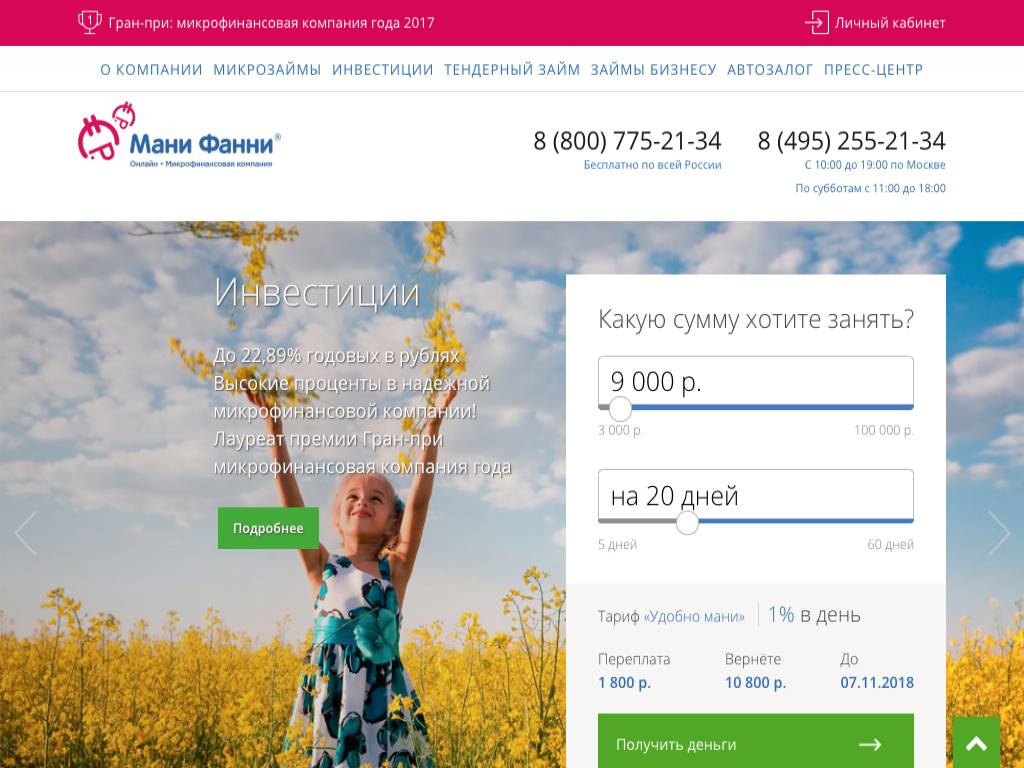Open the «Удобно мани» tariff link
Viewport: 1024px width, 768px height.
tap(694, 616)
